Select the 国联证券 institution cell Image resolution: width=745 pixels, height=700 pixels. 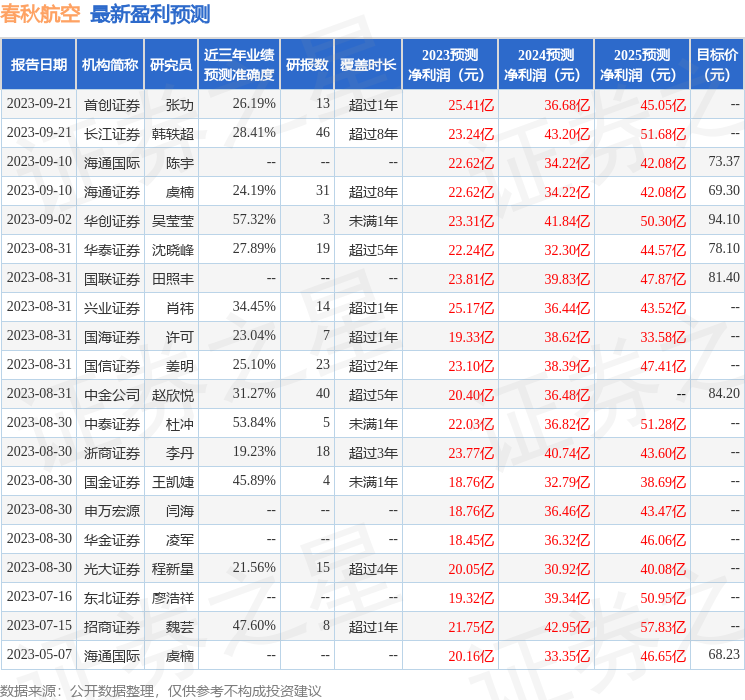coord(112,279)
